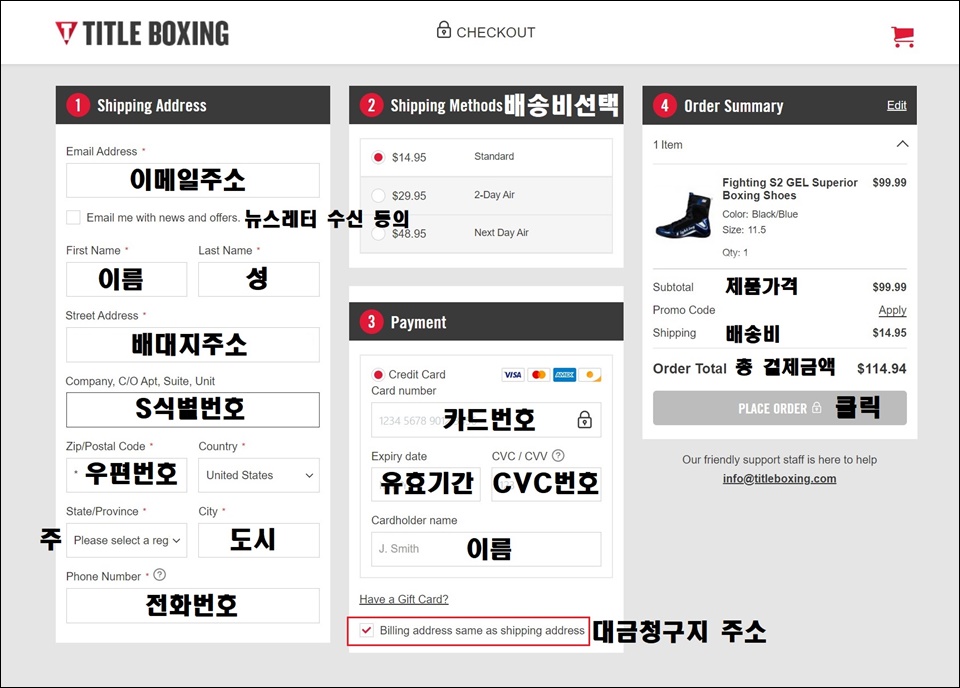The image size is (960, 688).
Task: Open the State/Province region dropdown
Action: pos(127,540)
